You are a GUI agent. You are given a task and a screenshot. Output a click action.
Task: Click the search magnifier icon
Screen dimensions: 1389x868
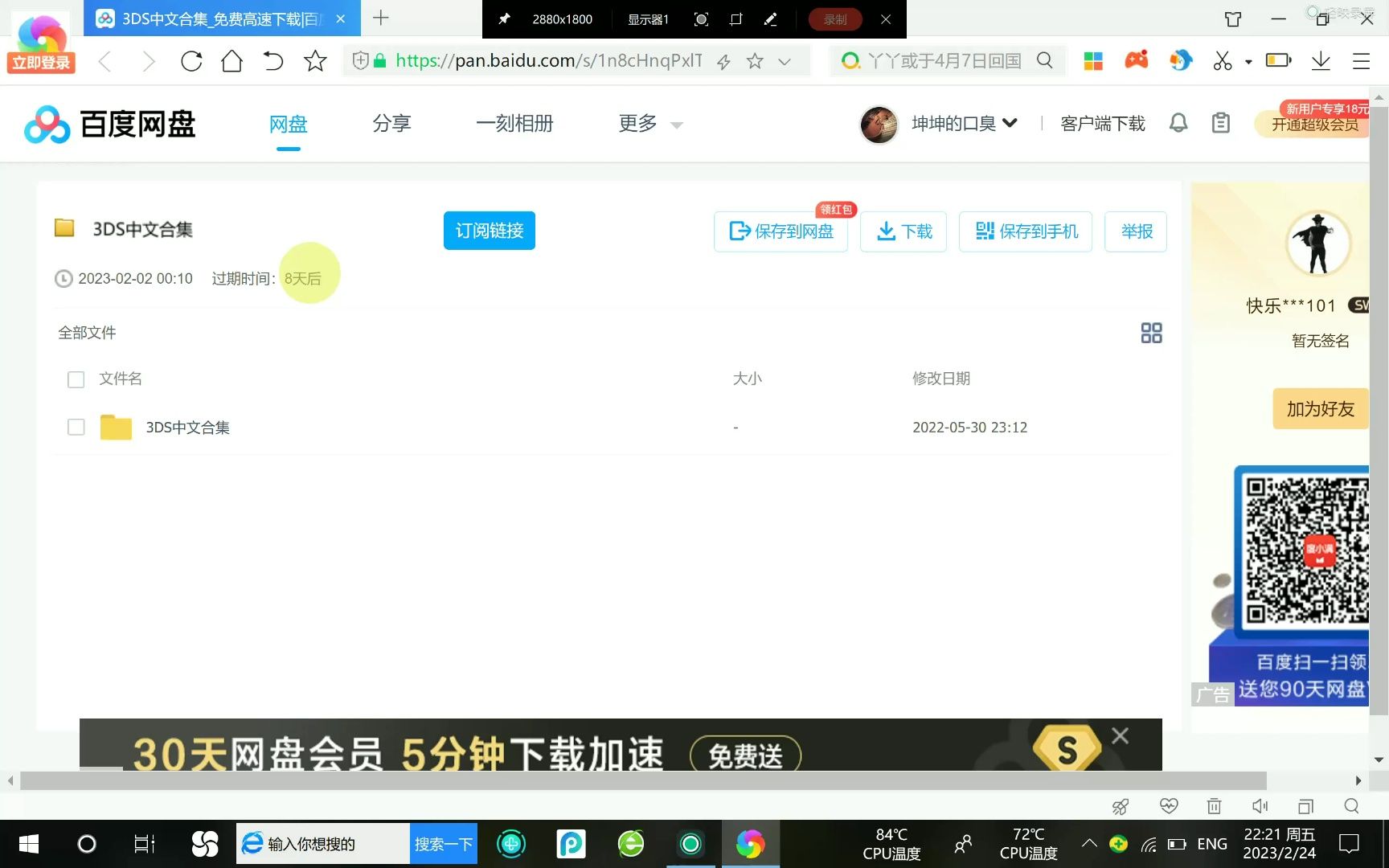[1044, 60]
